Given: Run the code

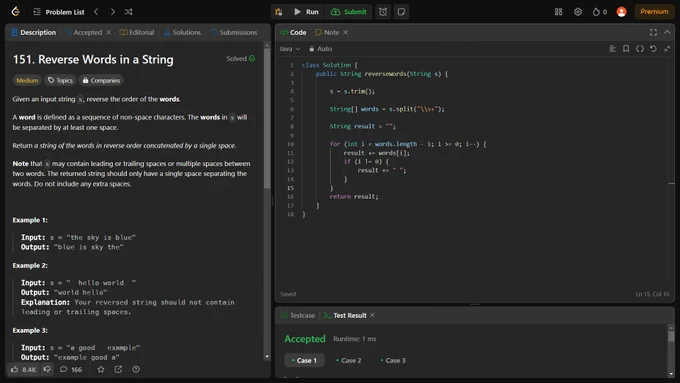Looking at the screenshot, I should [306, 12].
